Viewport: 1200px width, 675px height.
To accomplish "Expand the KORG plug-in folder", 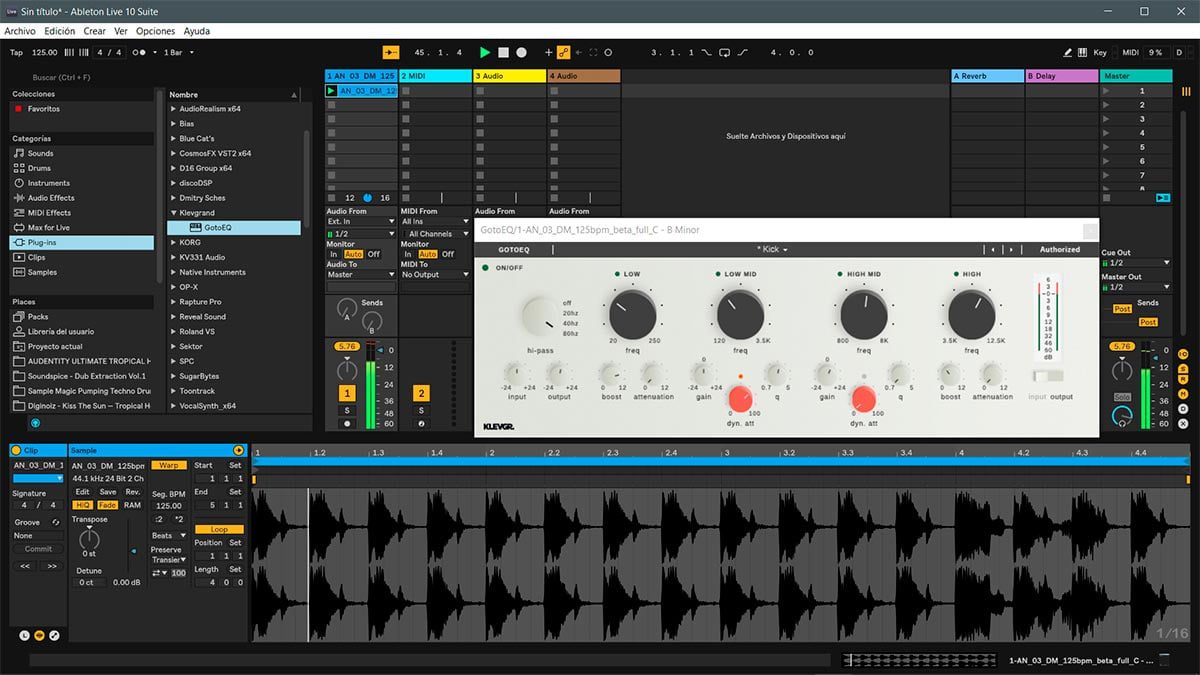I will (x=173, y=242).
